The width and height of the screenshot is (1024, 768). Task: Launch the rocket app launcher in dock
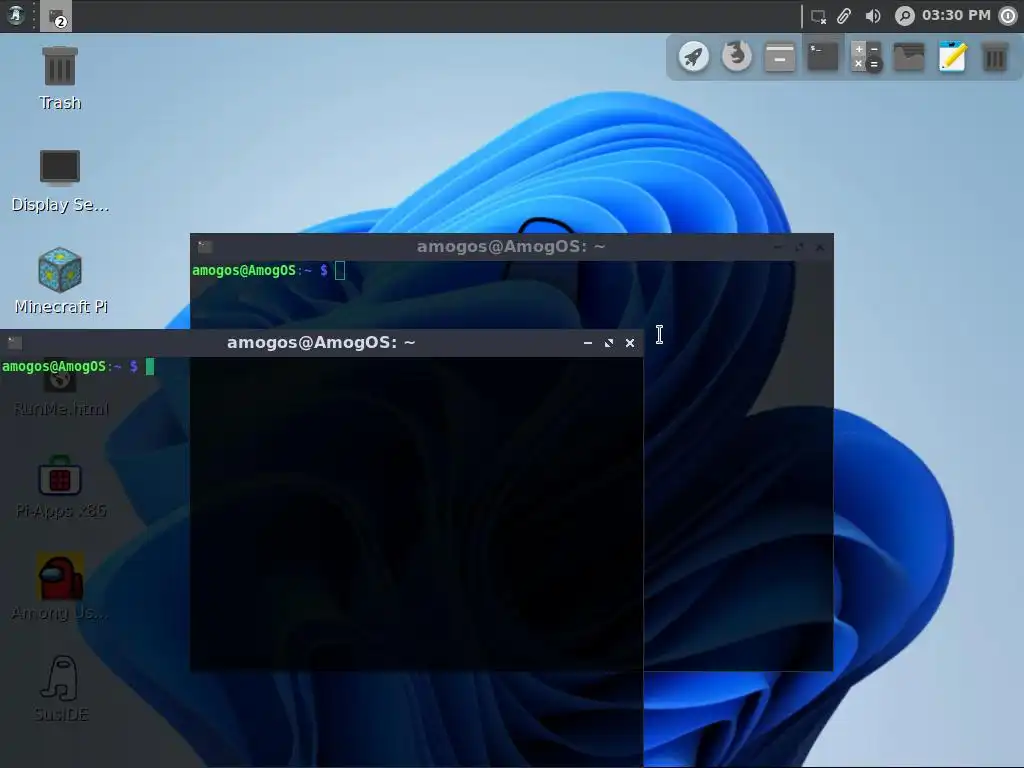pyautogui.click(x=694, y=57)
